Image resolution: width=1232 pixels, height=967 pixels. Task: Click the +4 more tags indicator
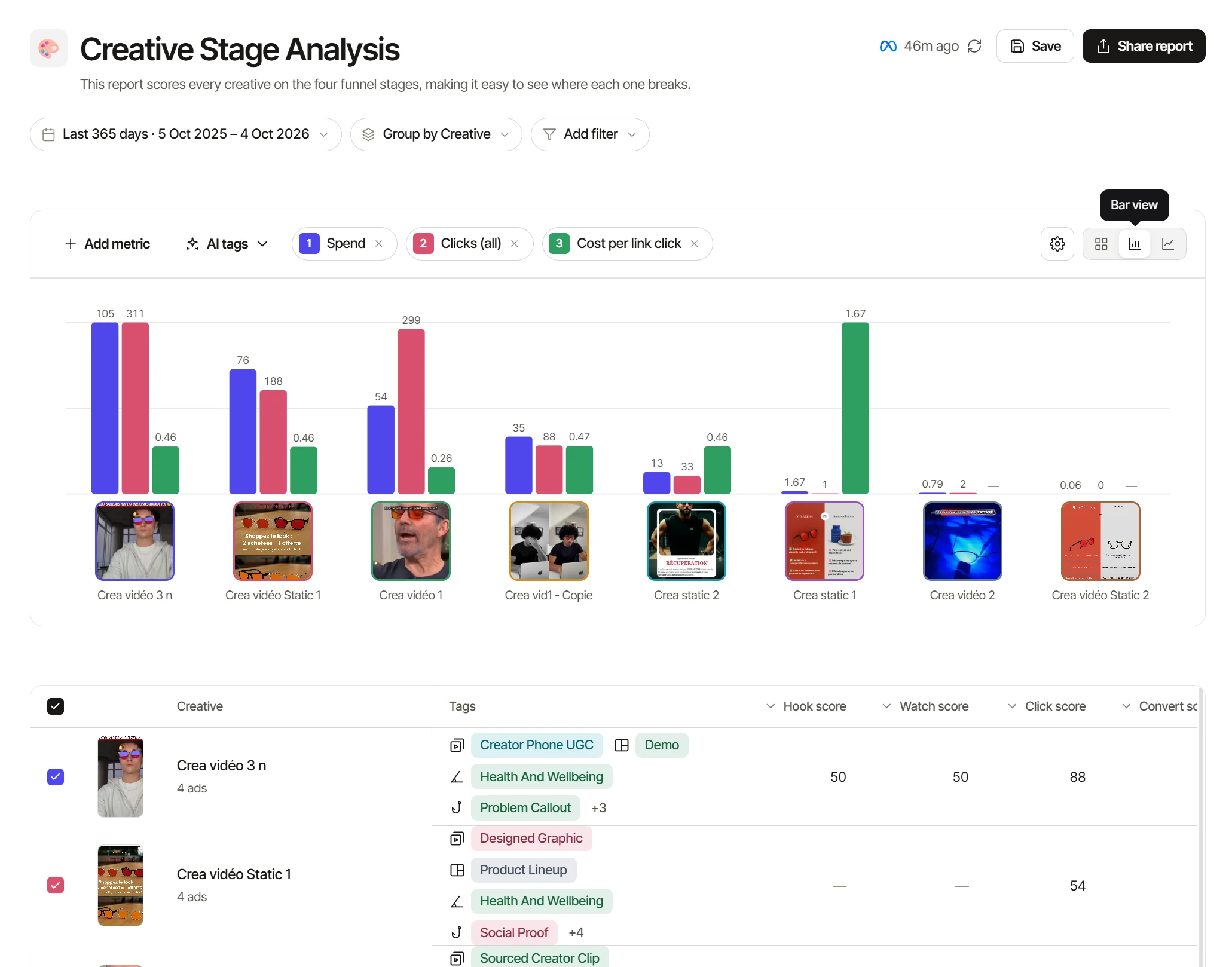(576, 932)
